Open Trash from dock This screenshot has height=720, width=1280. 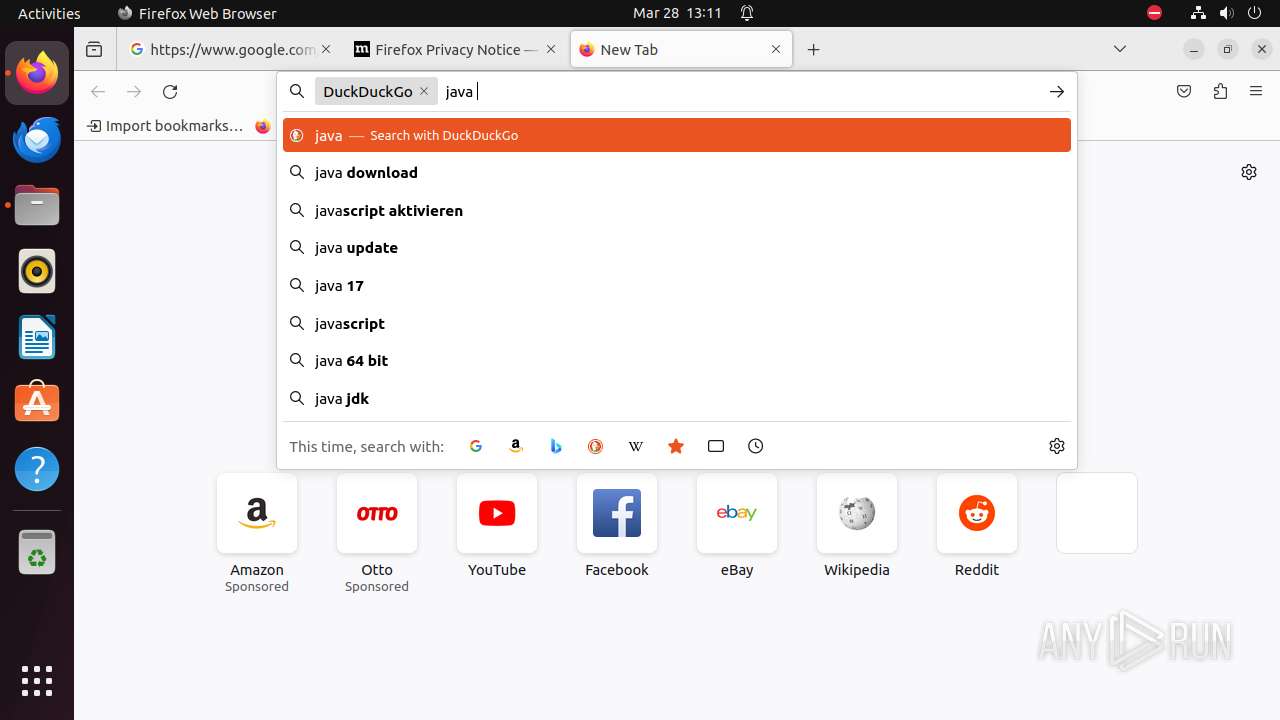coord(37,552)
